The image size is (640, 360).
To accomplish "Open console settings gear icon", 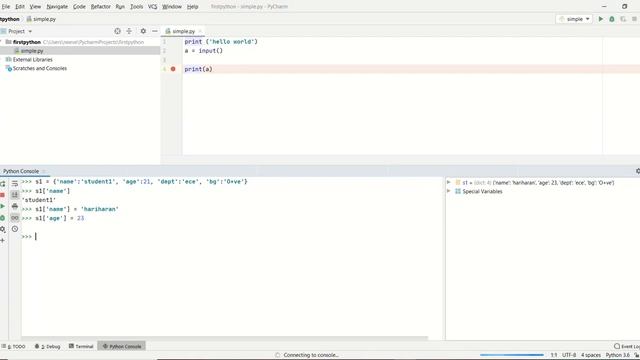I will click(x=3, y=229).
